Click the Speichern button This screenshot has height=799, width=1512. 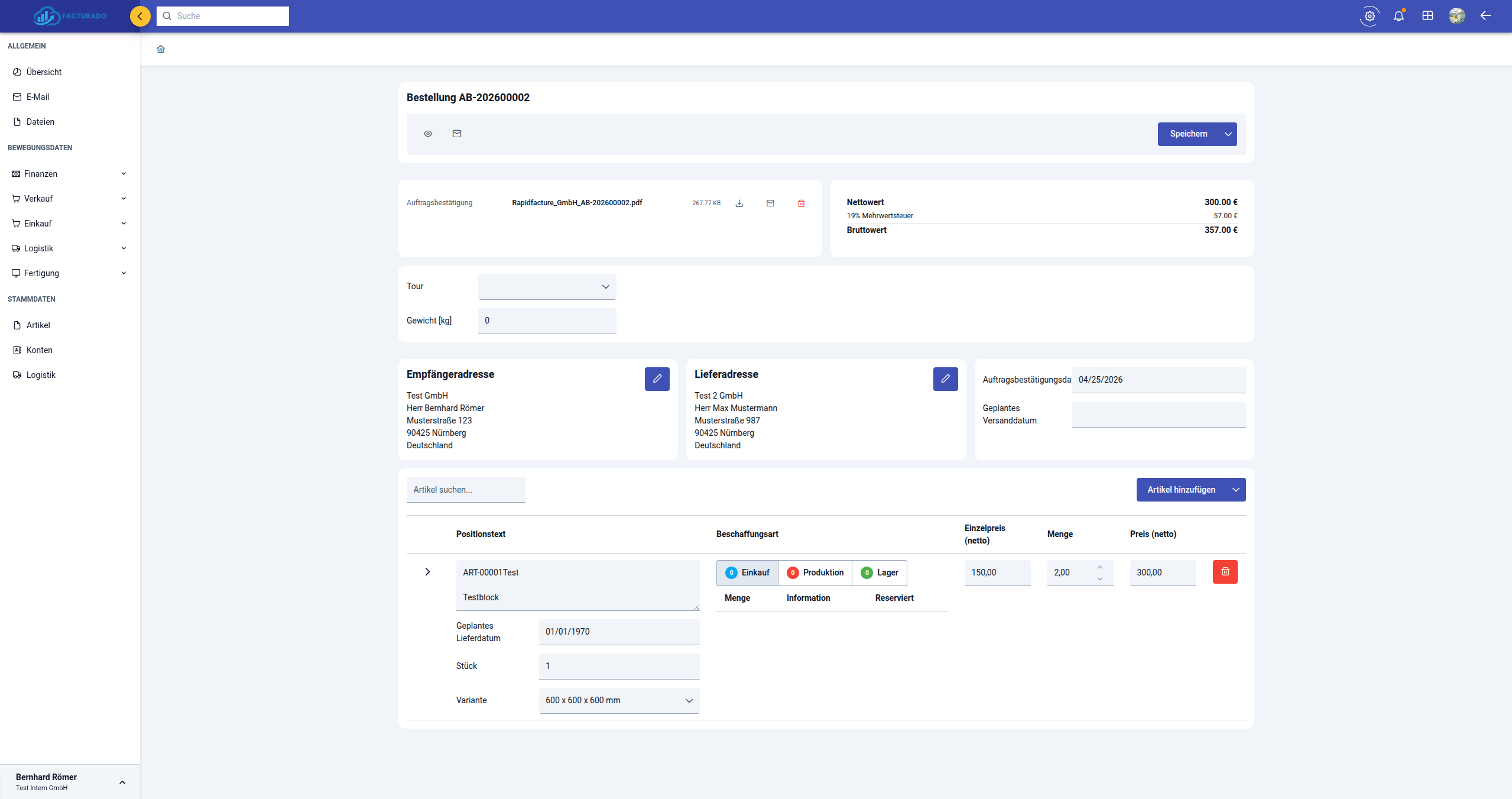pos(1189,134)
